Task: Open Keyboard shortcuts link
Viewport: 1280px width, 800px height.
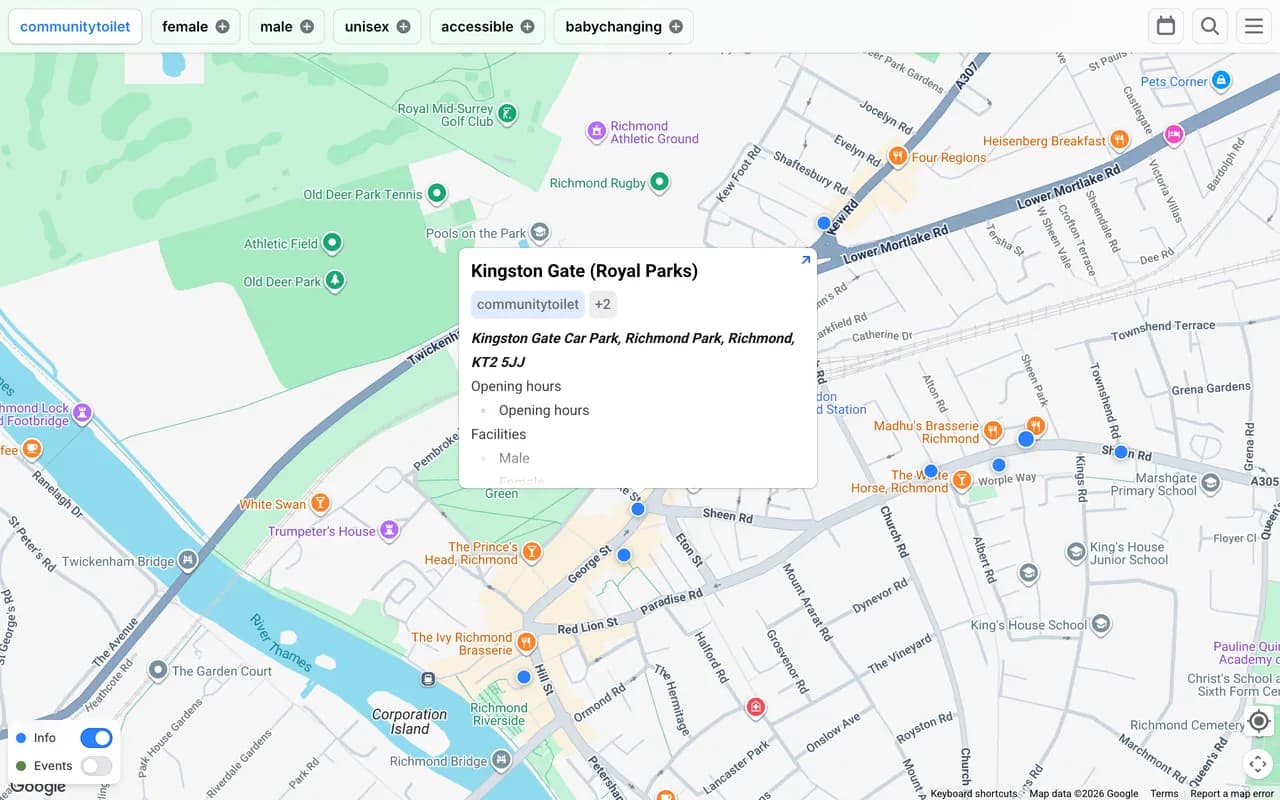Action: click(974, 794)
